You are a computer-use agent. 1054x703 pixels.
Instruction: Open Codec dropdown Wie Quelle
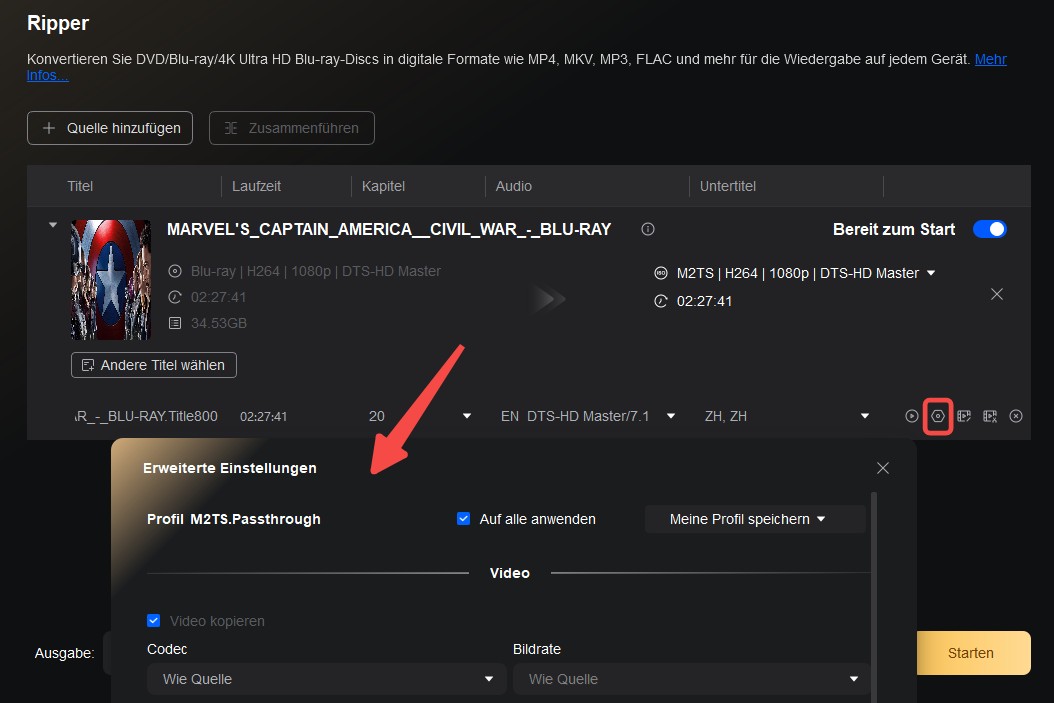(327, 679)
